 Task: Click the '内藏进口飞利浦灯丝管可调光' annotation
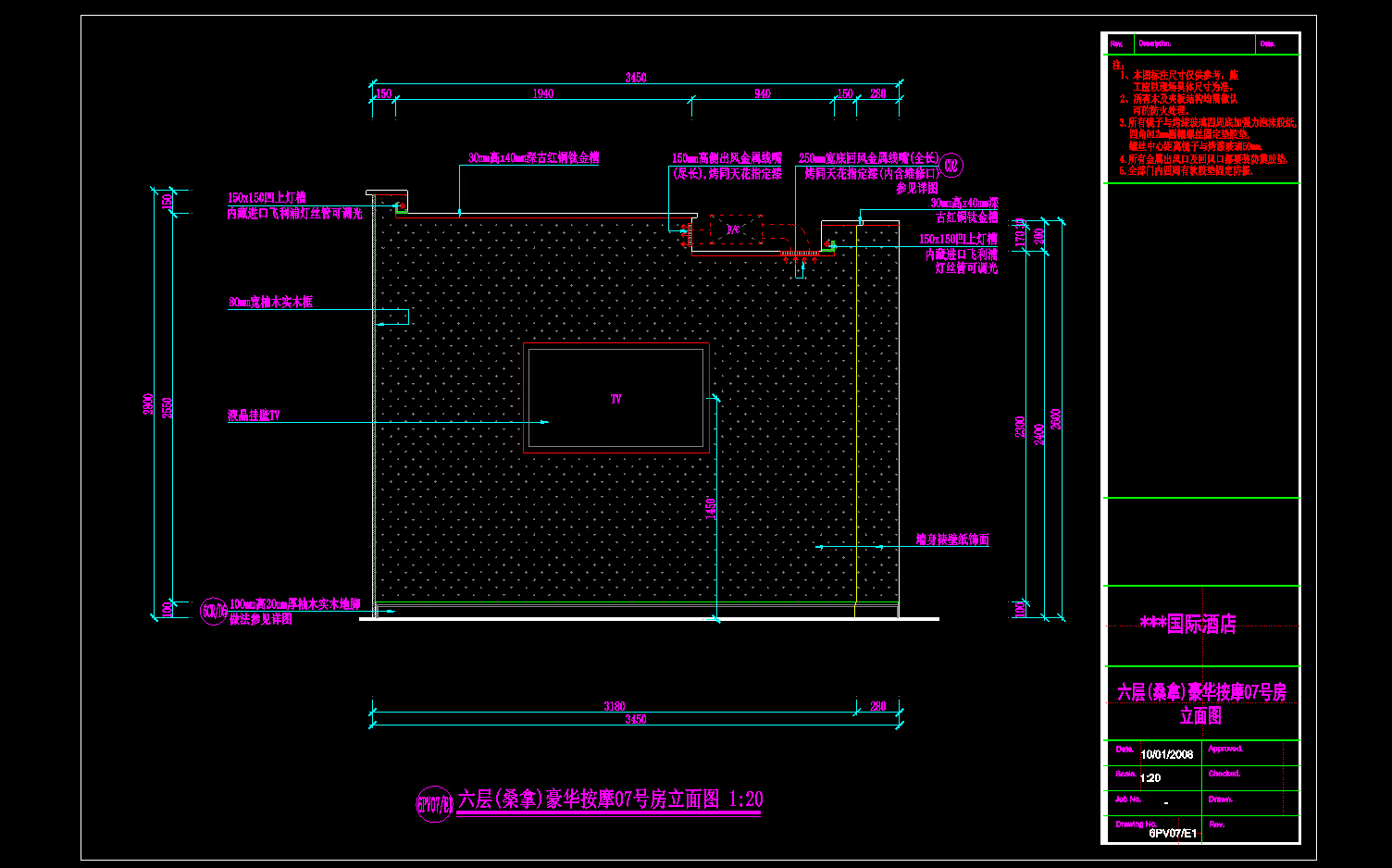pos(295,214)
